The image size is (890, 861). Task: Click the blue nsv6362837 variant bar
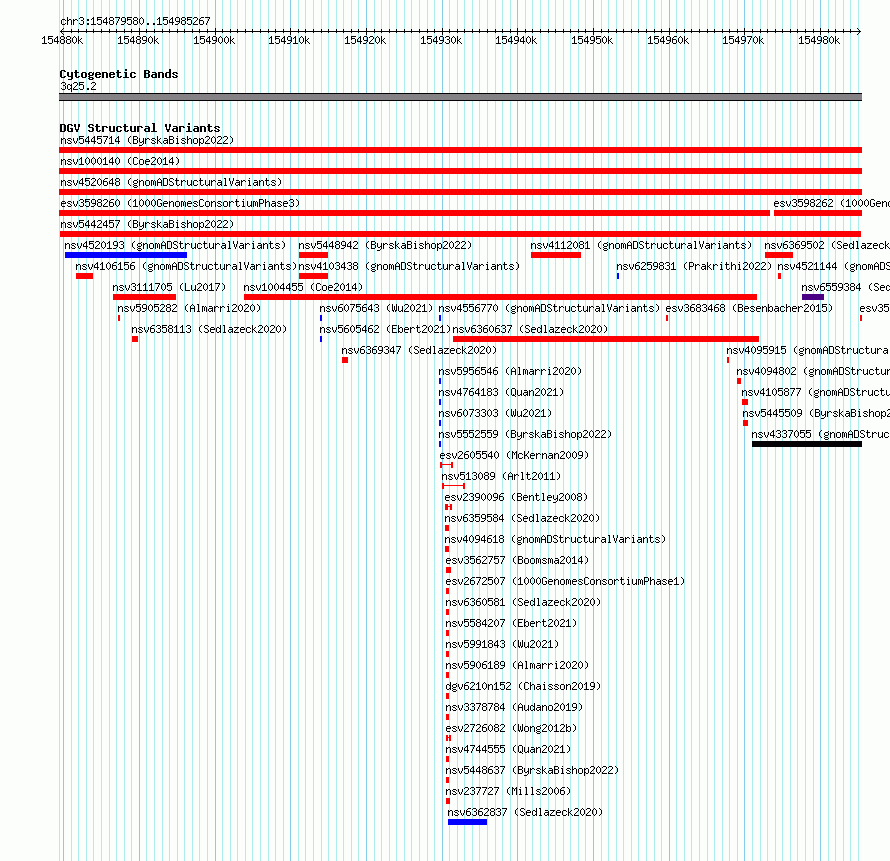coord(467,822)
